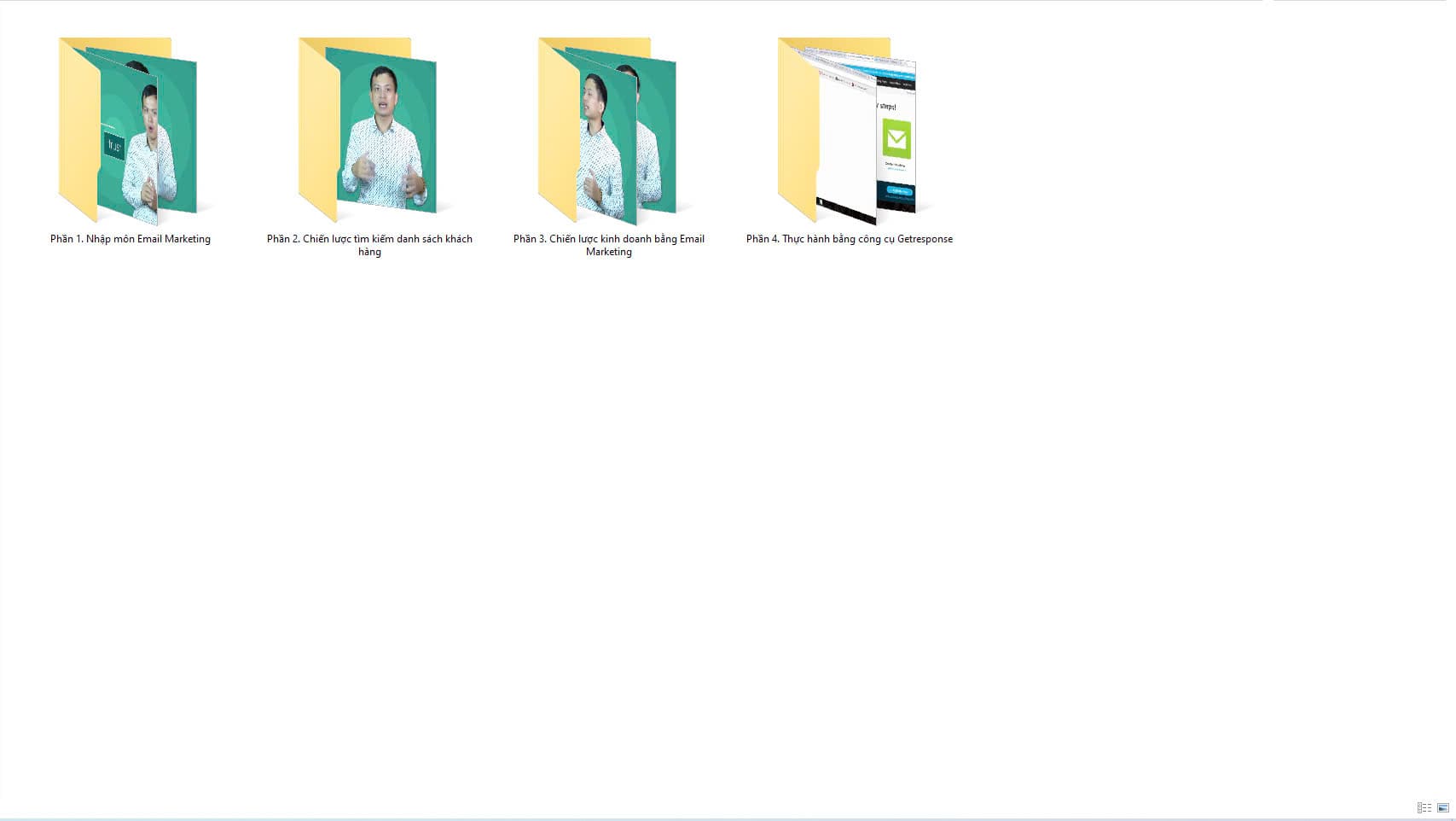Click the label "Phần 1. Nhập môn Email Marketing"
The image size is (1456, 821).
[131, 239]
